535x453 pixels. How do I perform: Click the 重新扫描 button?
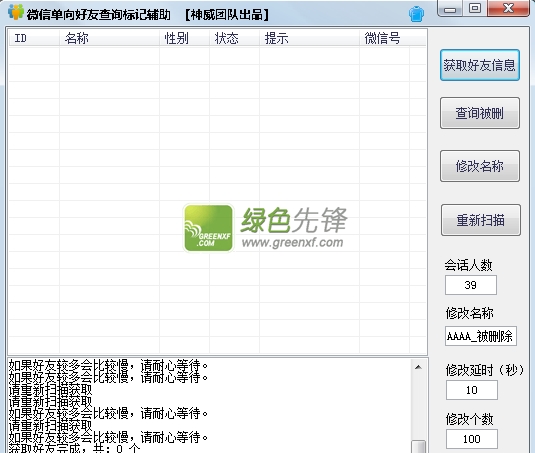click(481, 220)
